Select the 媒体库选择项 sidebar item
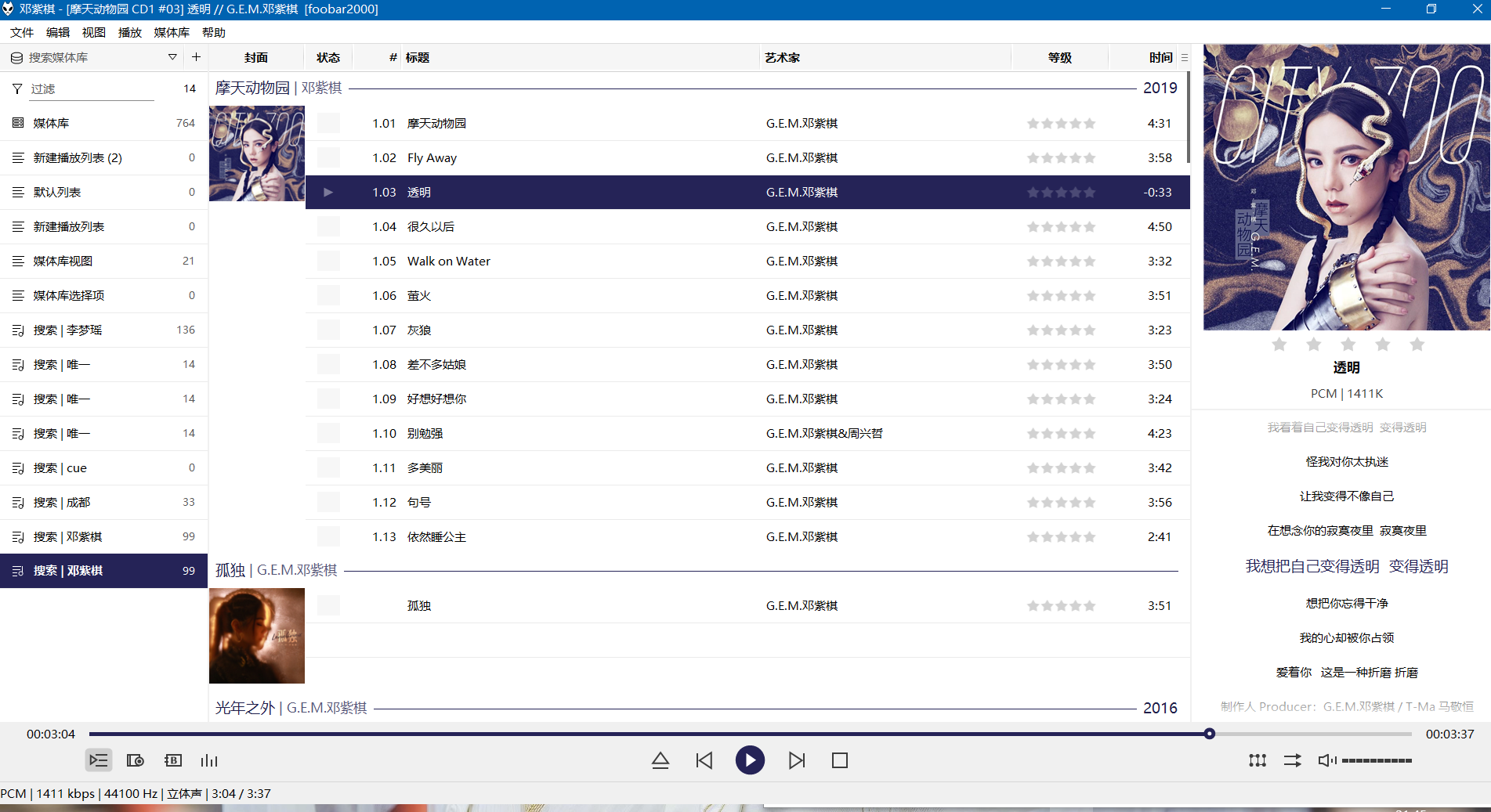Image resolution: width=1491 pixels, height=812 pixels. pyautogui.click(x=103, y=295)
